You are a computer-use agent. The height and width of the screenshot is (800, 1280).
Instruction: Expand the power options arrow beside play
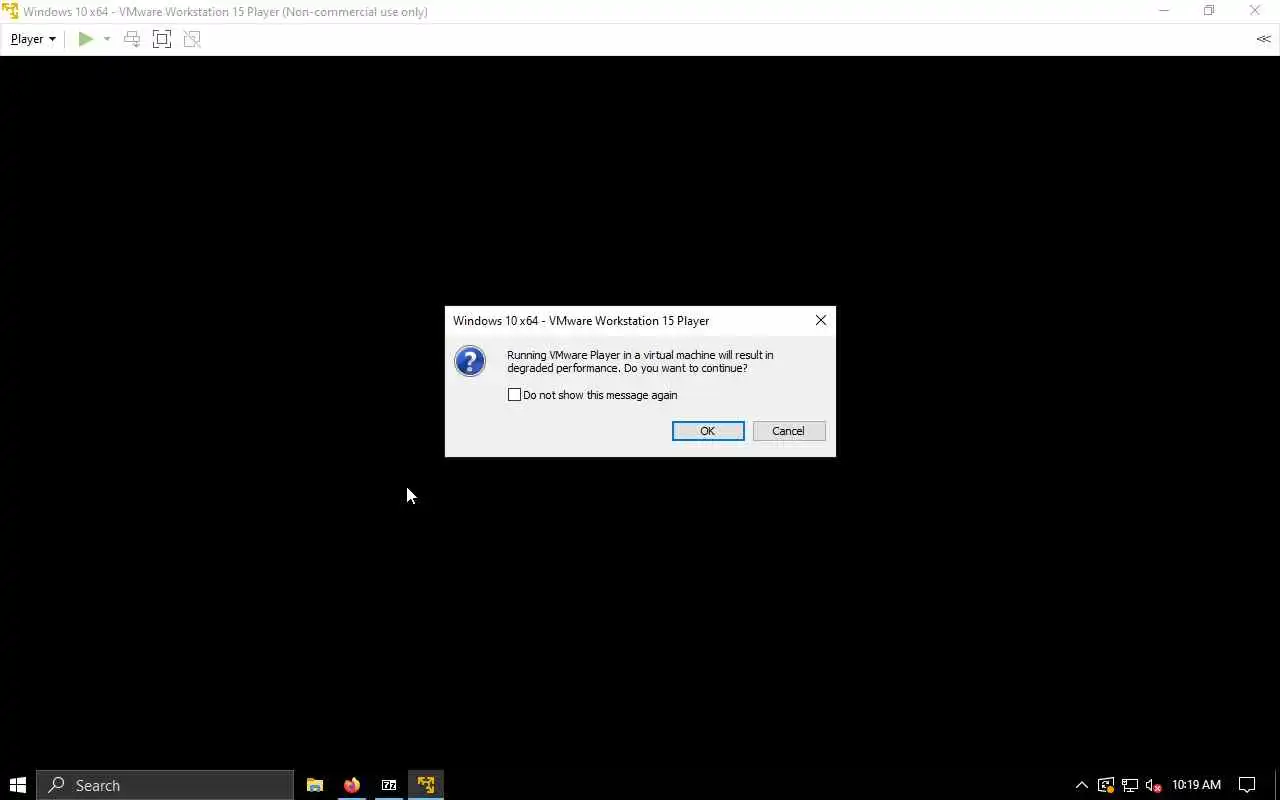pyautogui.click(x=107, y=39)
